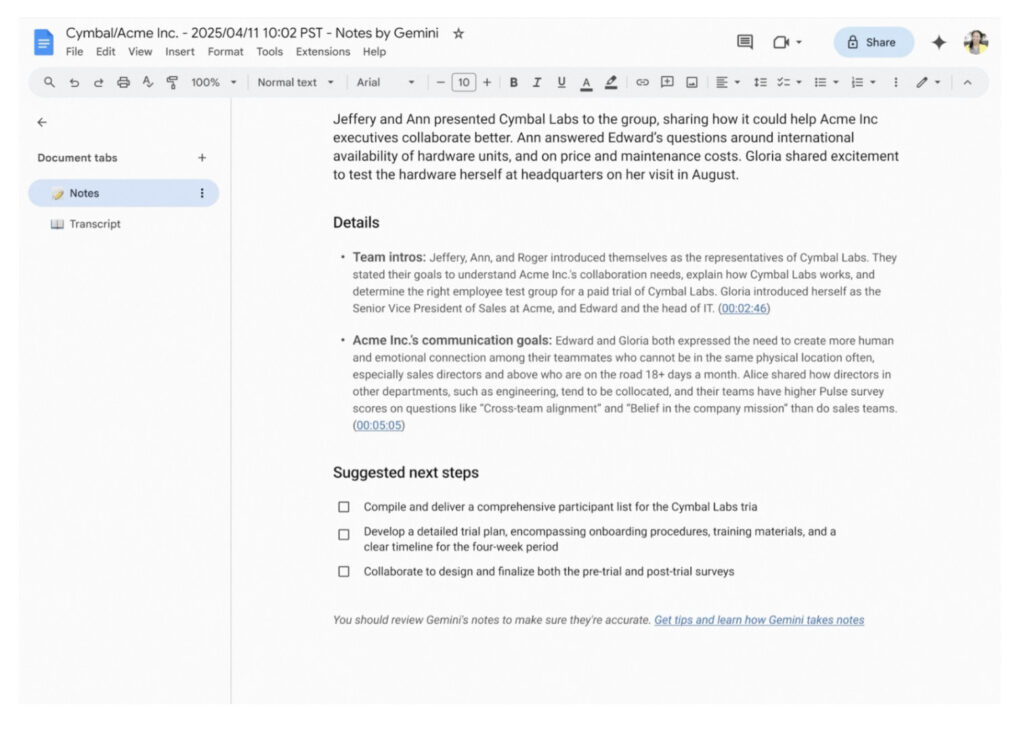Open Get tips about Gemini notes link

tap(759, 620)
